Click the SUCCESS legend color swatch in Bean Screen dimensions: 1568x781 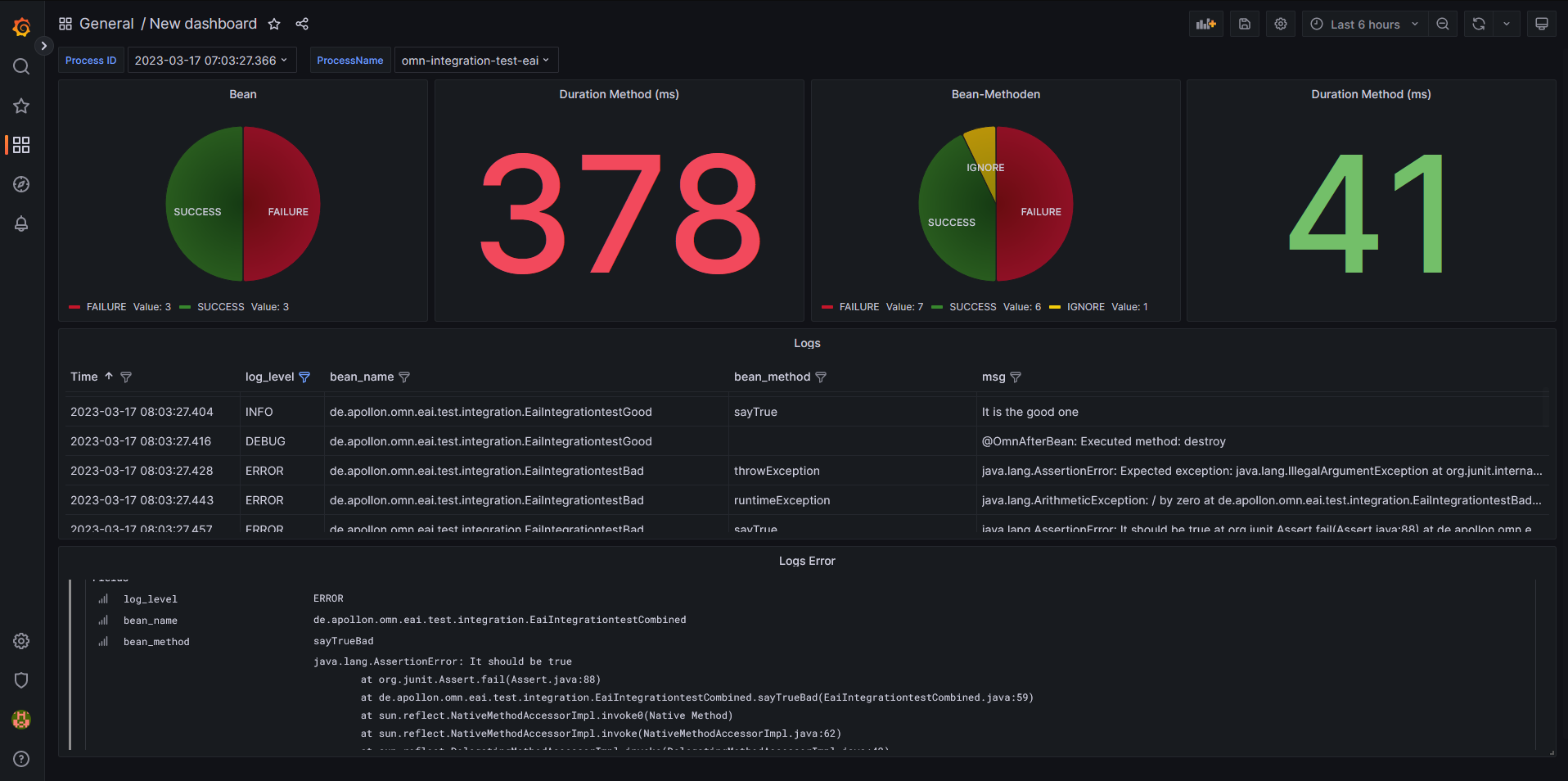pos(185,307)
